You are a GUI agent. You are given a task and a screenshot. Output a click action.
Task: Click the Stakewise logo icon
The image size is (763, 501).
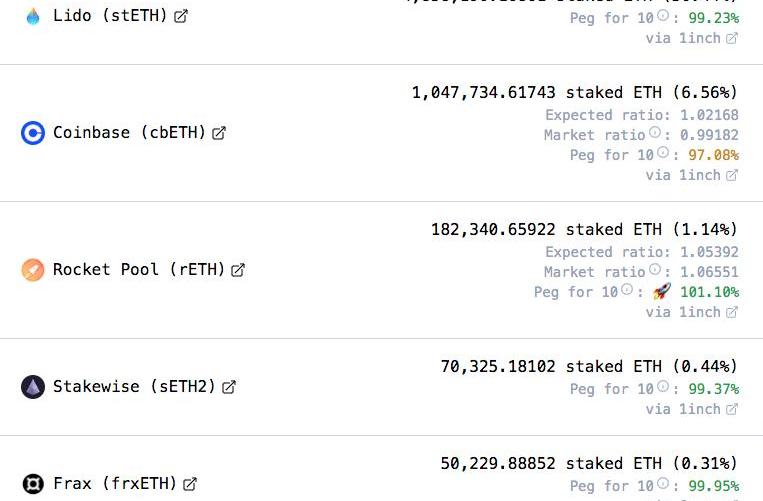click(x=33, y=387)
